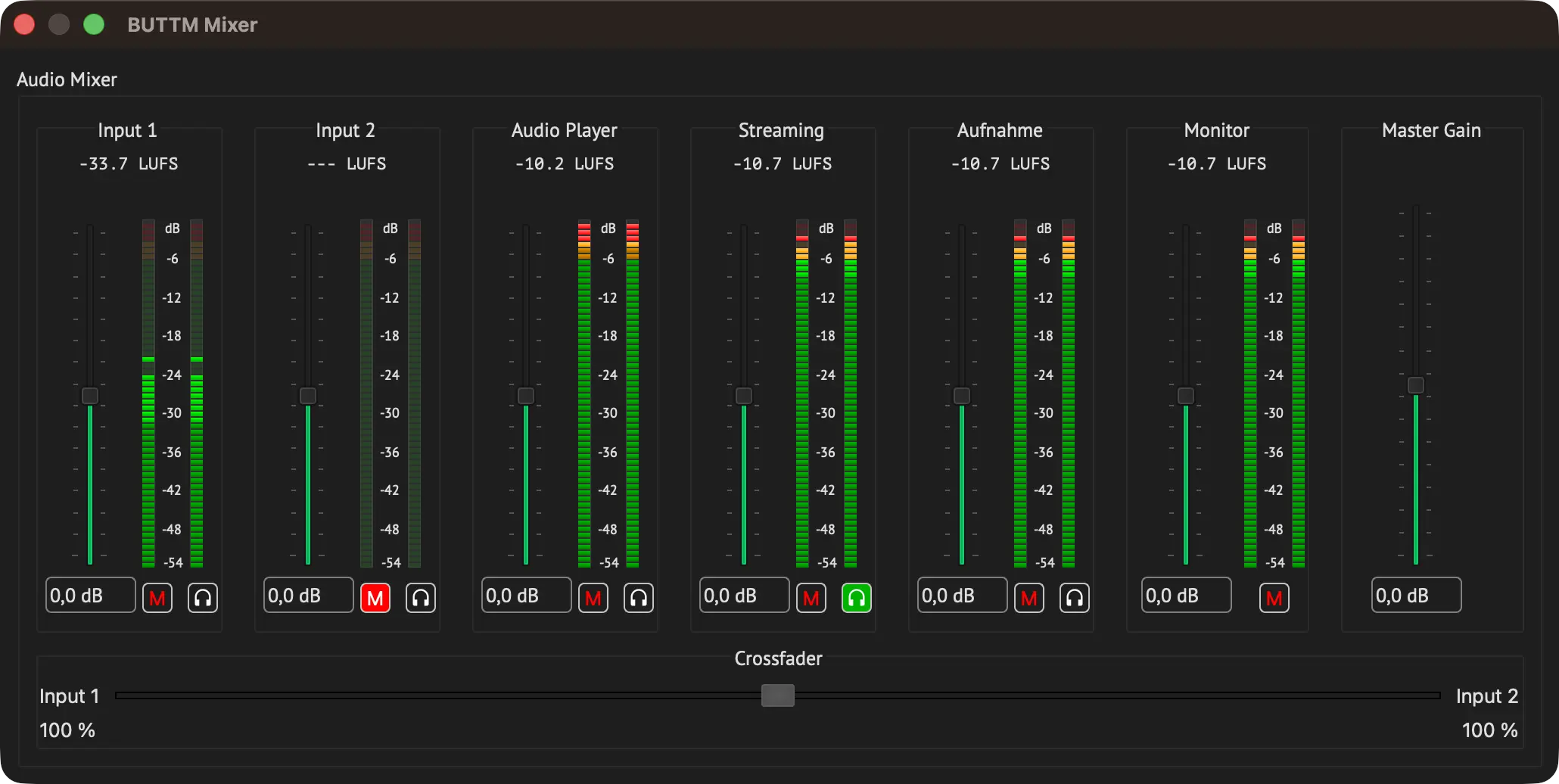
Task: Mute the Monitor channel
Action: coord(1274,598)
